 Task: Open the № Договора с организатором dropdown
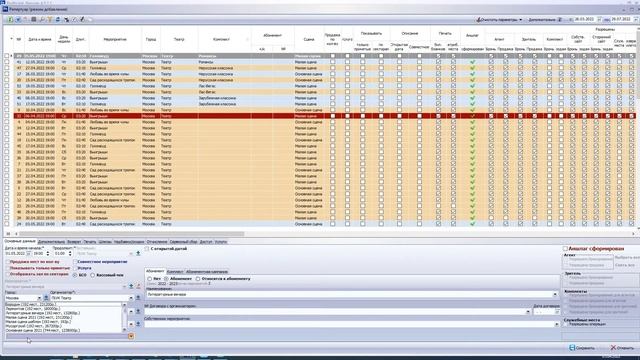[x=528, y=312]
